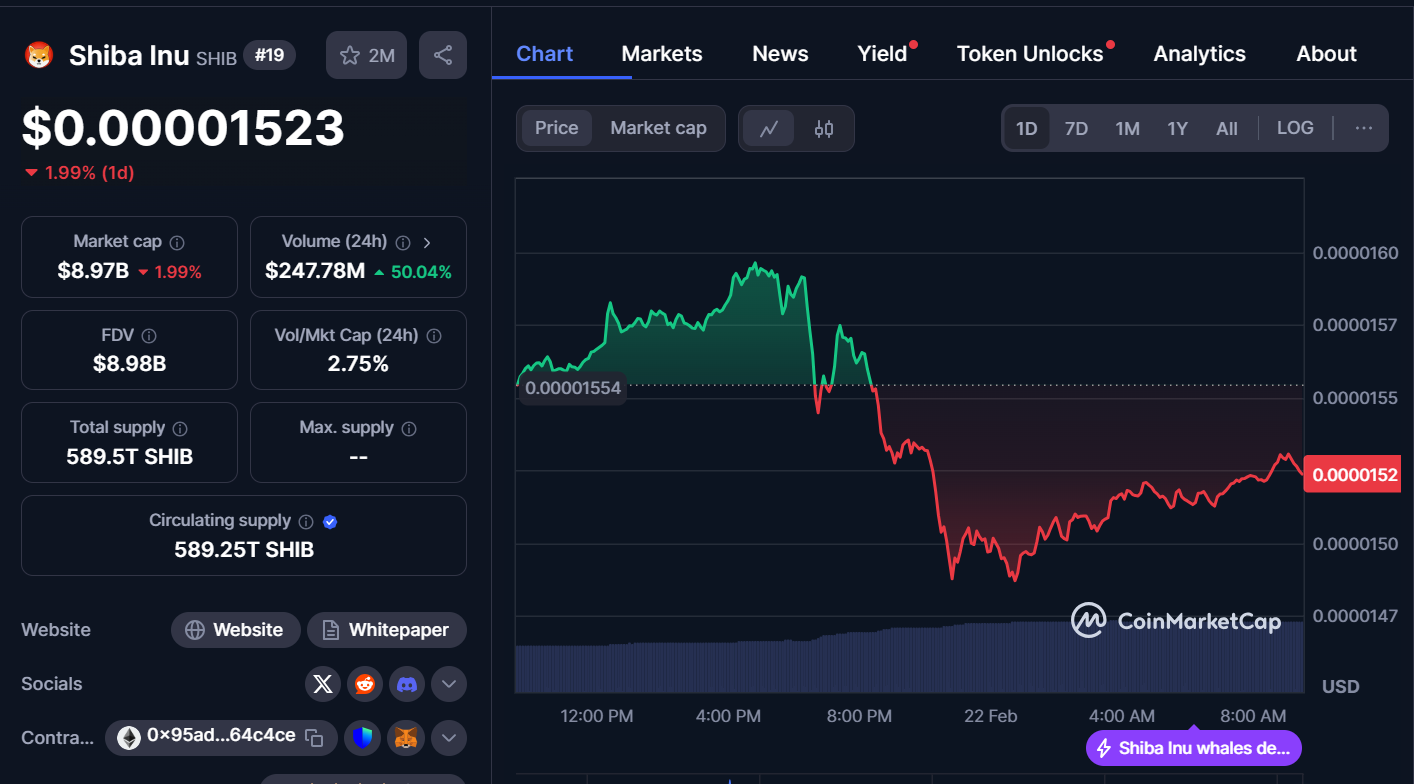Image resolution: width=1414 pixels, height=784 pixels.
Task: Click the #19 rank badge
Action: tap(269, 55)
